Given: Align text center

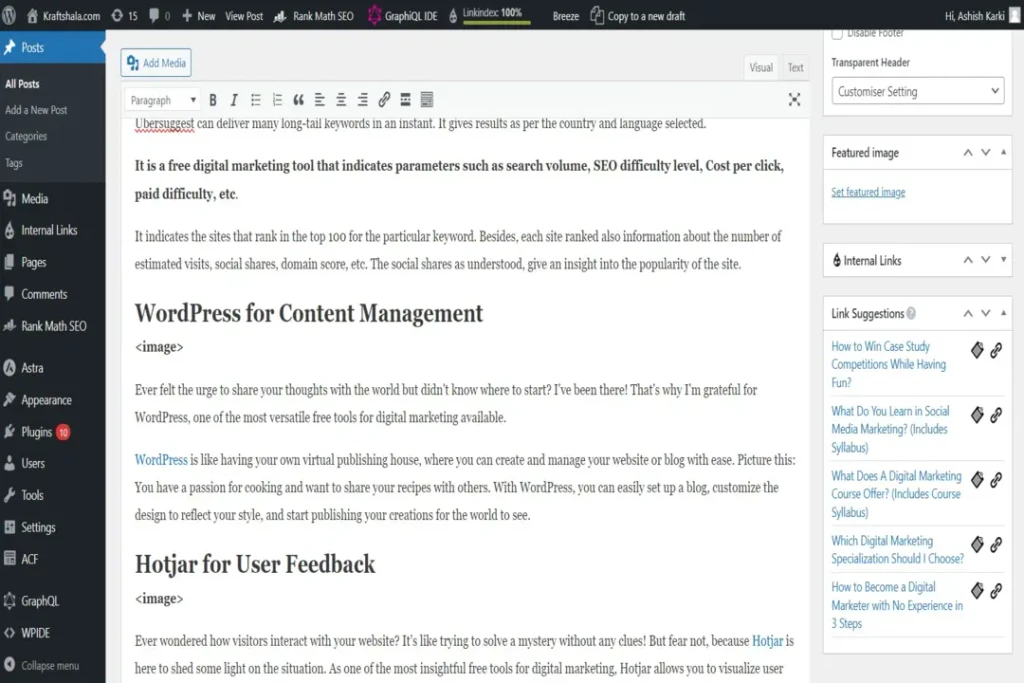Looking at the screenshot, I should coord(341,100).
